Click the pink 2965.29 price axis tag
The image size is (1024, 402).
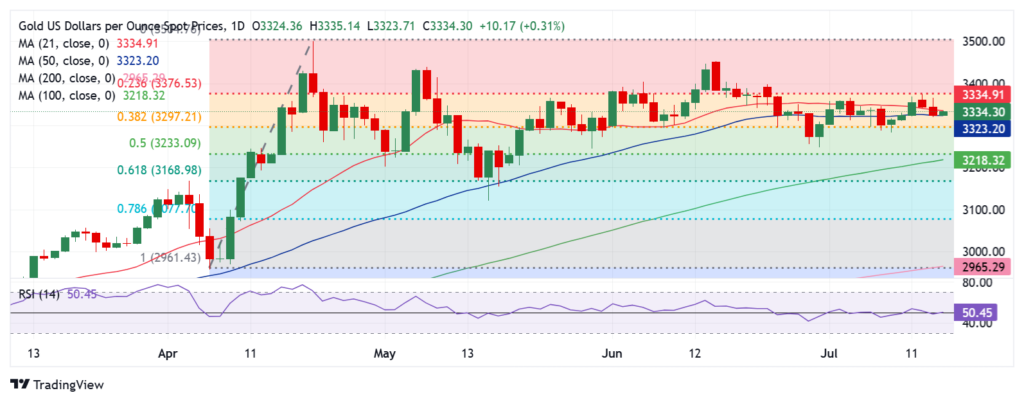[987, 269]
